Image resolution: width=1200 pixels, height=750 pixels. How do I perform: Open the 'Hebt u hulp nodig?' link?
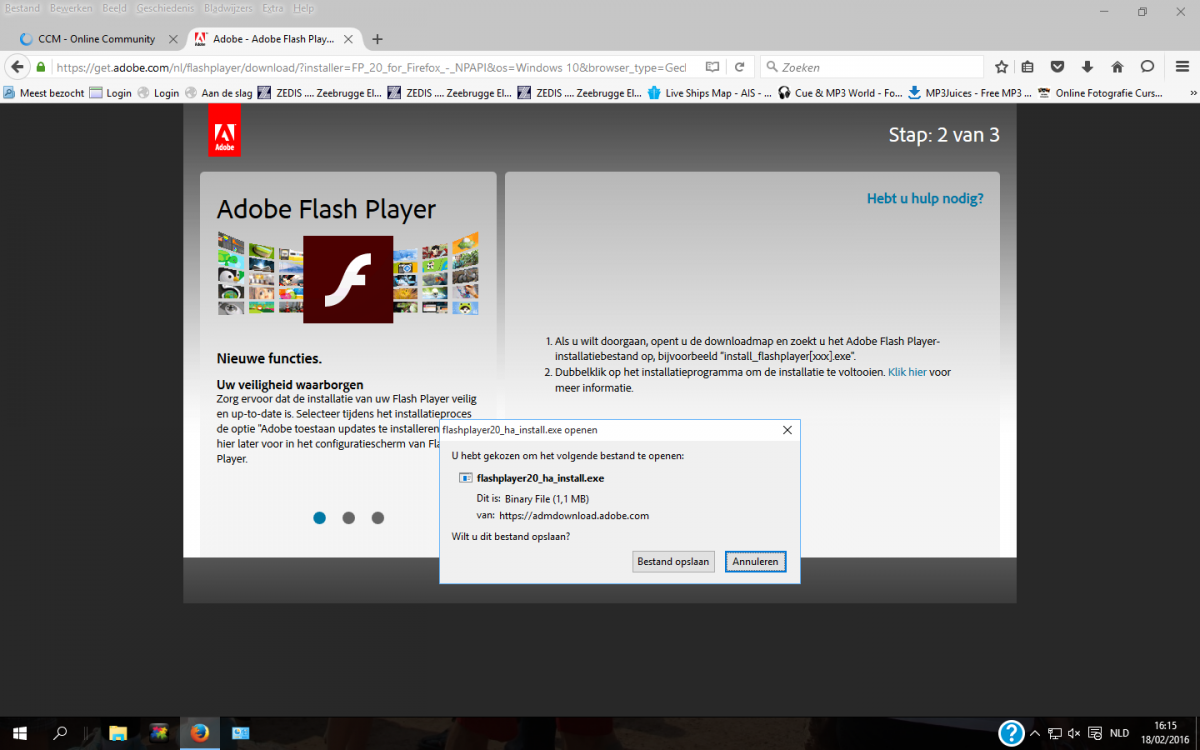click(925, 199)
